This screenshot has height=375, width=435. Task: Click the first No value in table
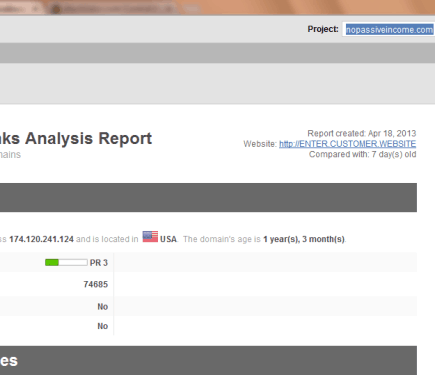[103, 307]
